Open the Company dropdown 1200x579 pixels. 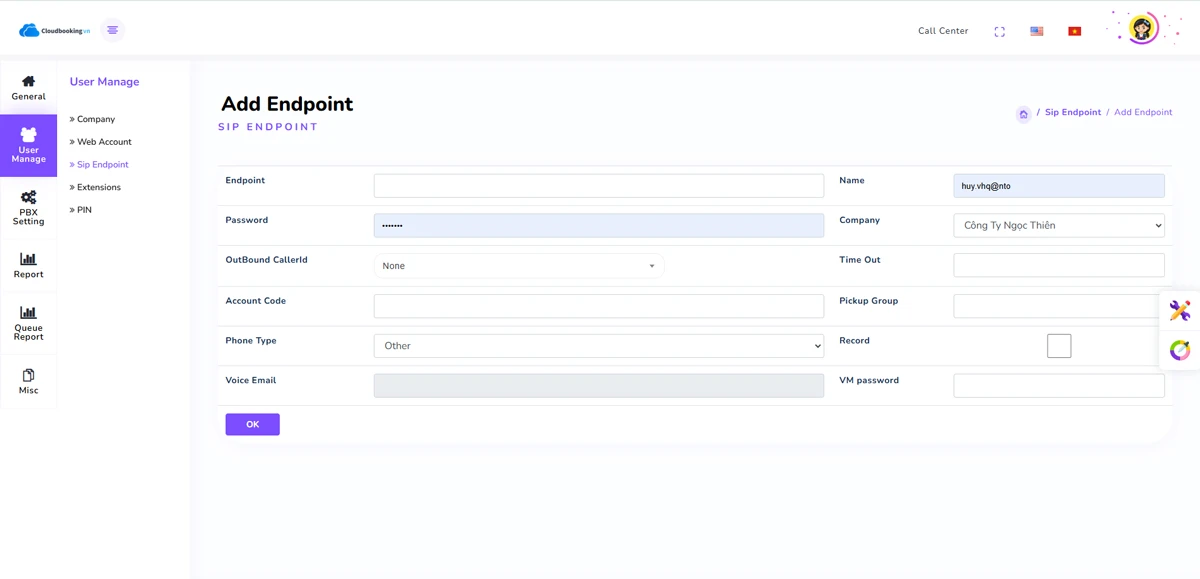click(x=1058, y=226)
